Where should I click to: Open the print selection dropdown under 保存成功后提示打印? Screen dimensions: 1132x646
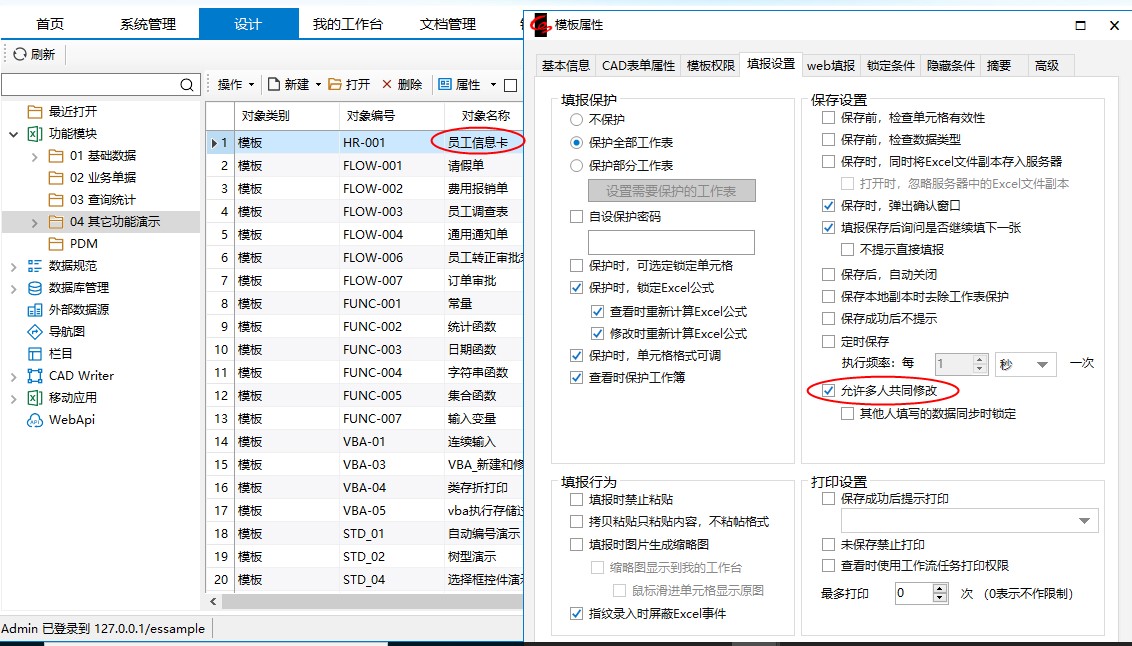tap(1084, 521)
